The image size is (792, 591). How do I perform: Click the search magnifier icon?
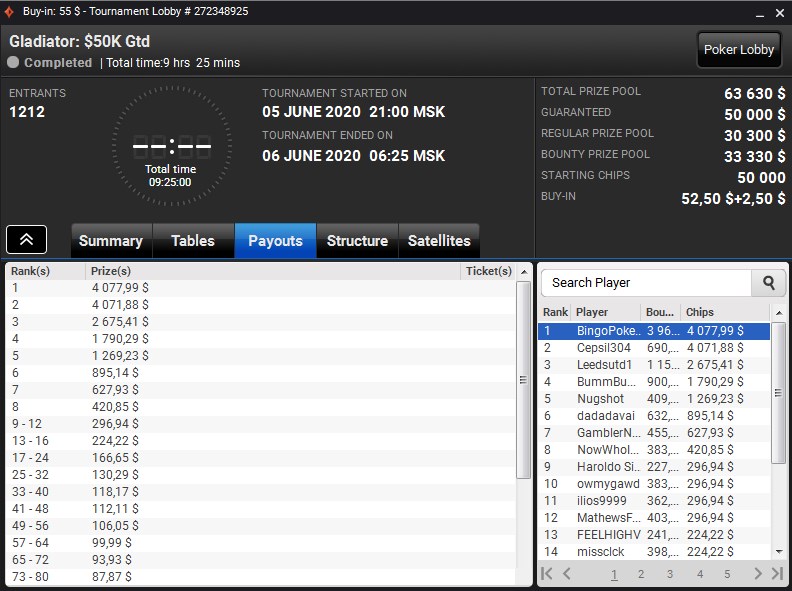pos(768,283)
